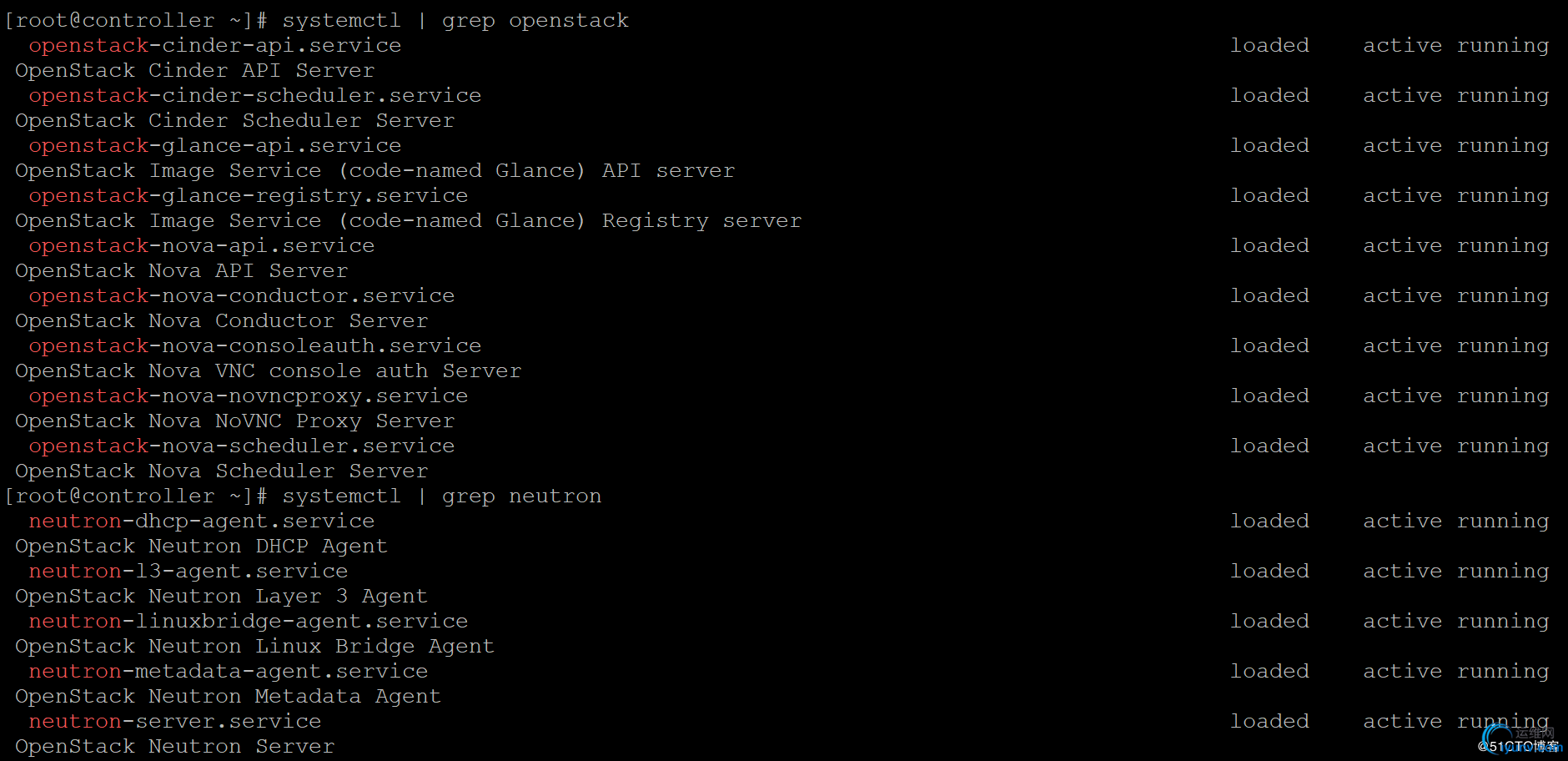1568x761 pixels.
Task: Click the 51CTO watermark logo
Action: point(1520,742)
